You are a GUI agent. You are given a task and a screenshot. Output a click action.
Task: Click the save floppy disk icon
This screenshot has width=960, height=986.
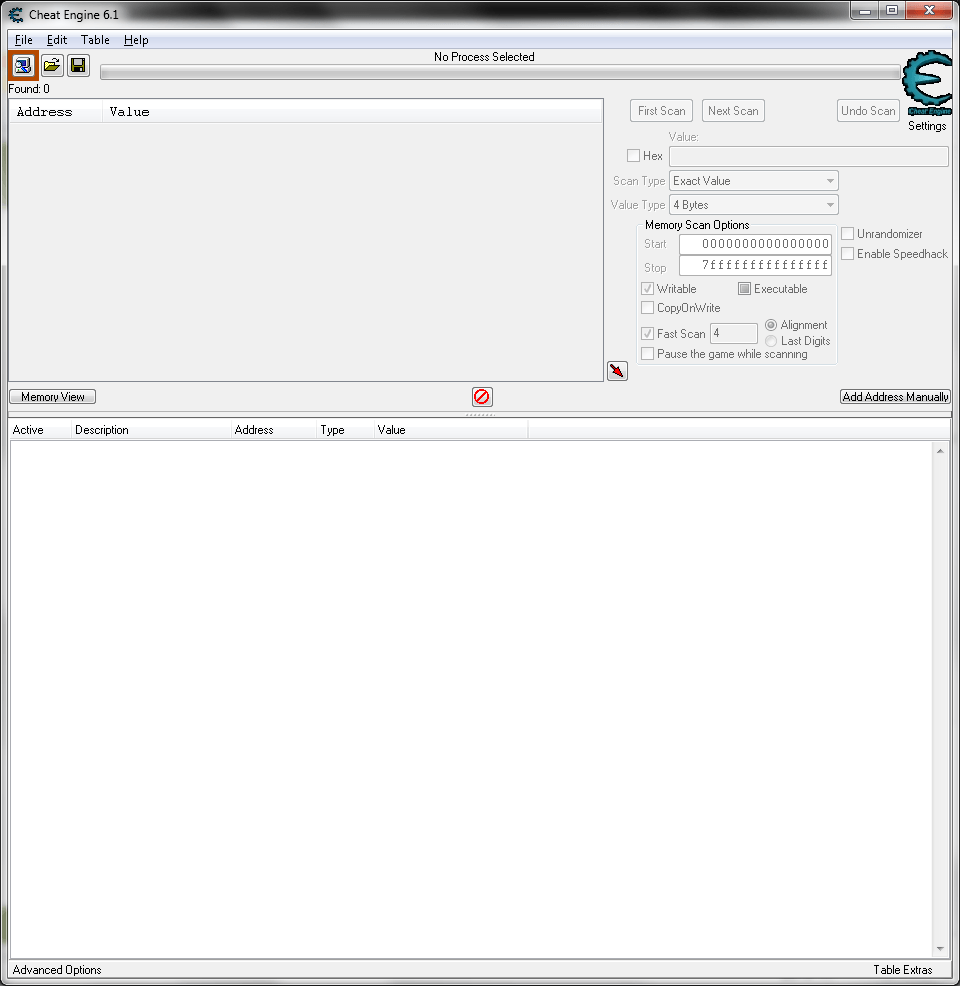point(78,65)
